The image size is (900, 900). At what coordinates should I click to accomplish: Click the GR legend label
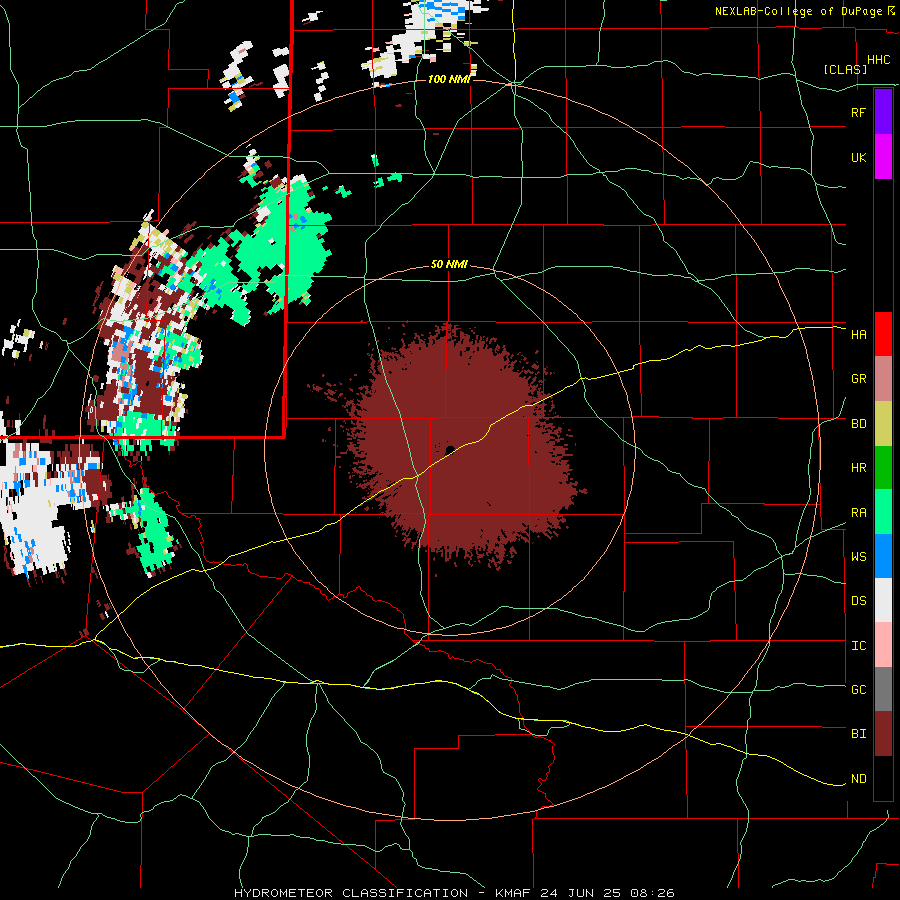point(858,379)
